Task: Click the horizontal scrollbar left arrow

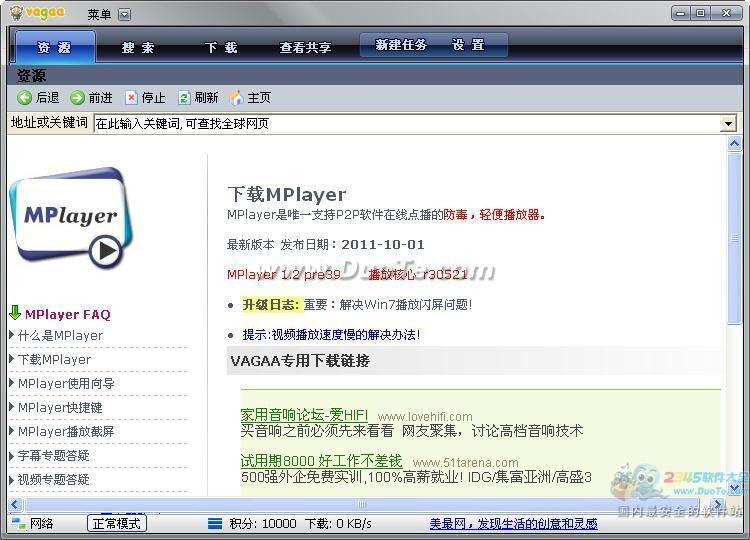Action: pos(15,504)
